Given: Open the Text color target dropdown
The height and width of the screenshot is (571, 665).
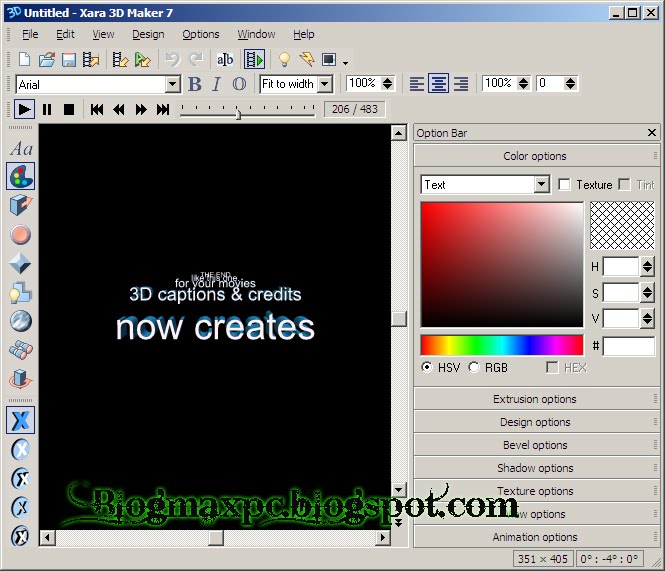Looking at the screenshot, I should coord(542,185).
